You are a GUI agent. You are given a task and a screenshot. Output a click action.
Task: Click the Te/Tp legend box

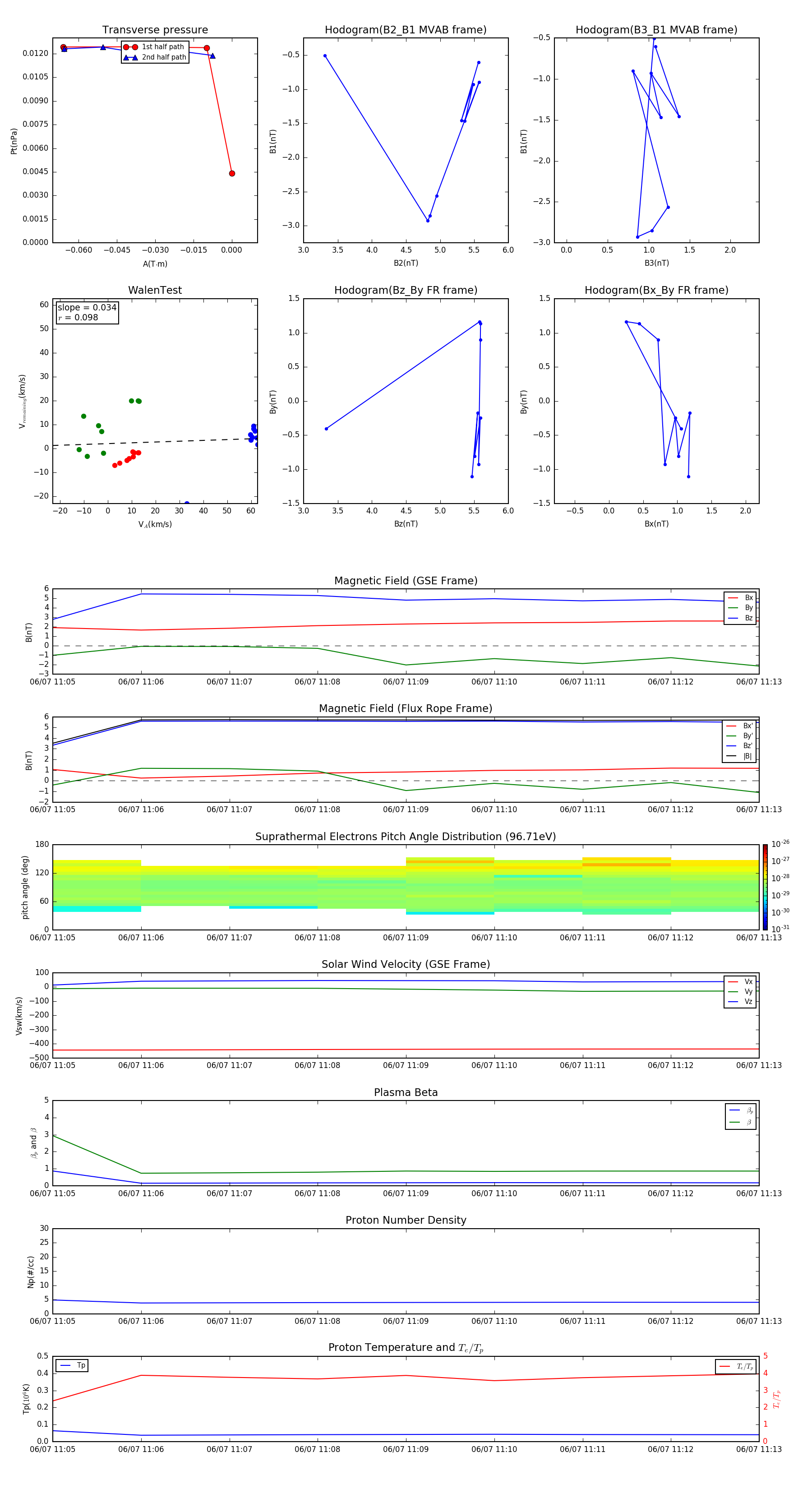click(736, 1367)
